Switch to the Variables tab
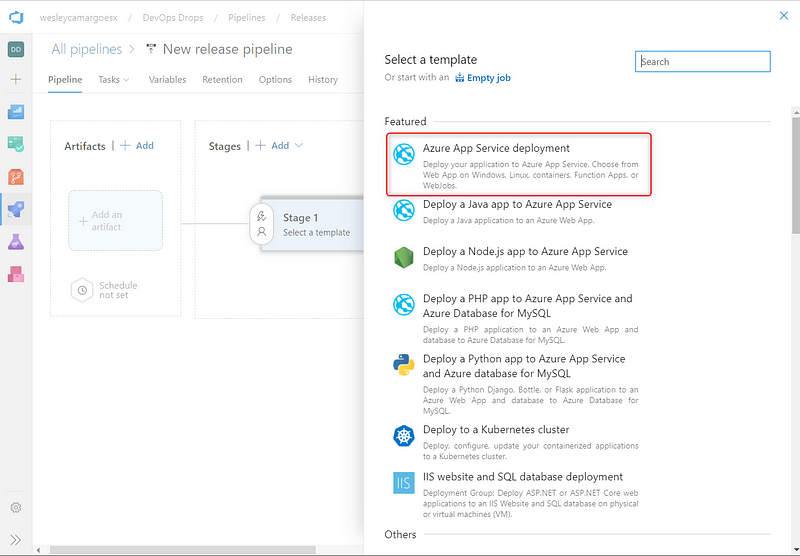800x556 pixels. tap(167, 80)
